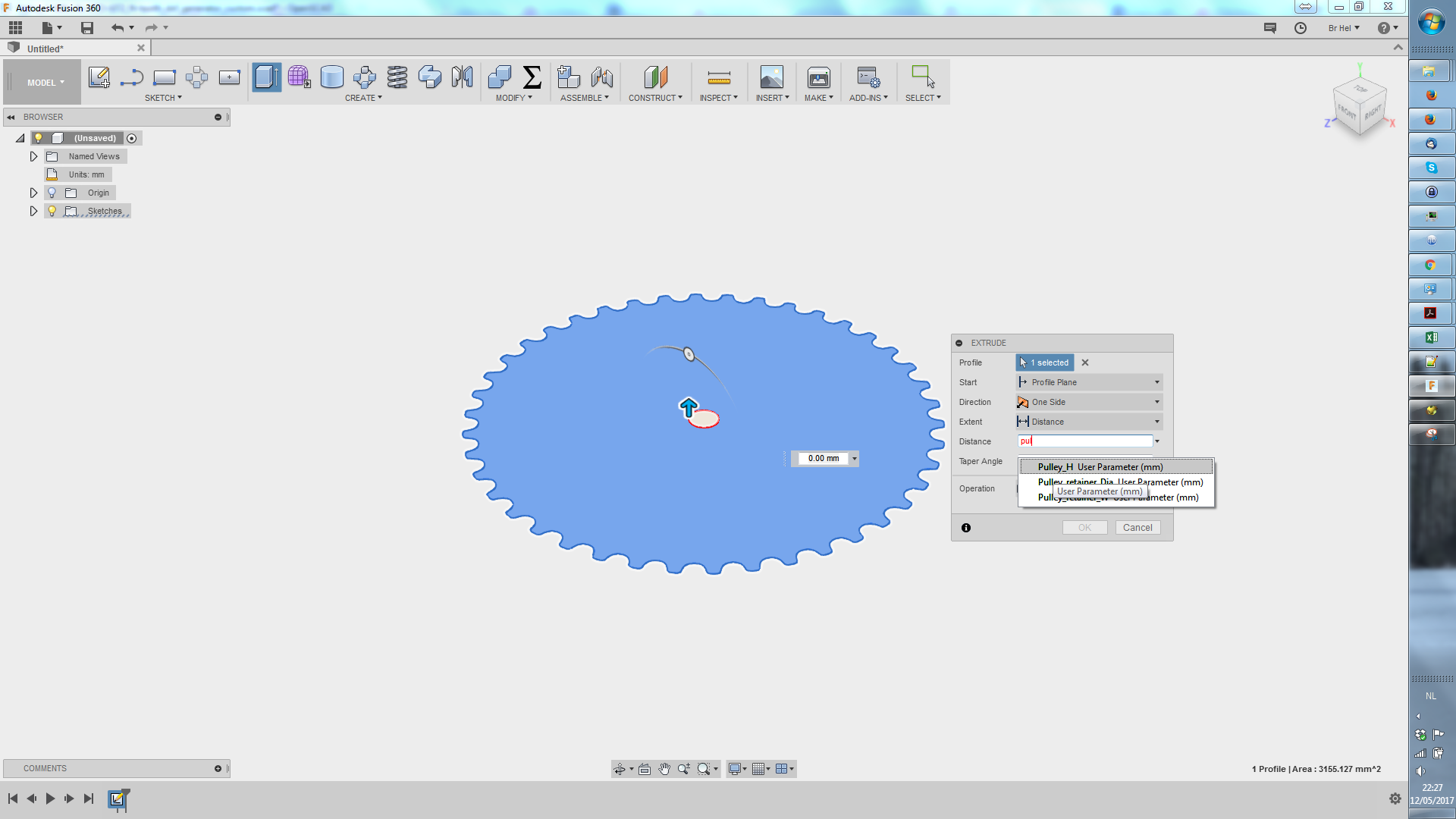
Task: Open the Sigma parameters icon in Modify
Action: pyautogui.click(x=532, y=77)
